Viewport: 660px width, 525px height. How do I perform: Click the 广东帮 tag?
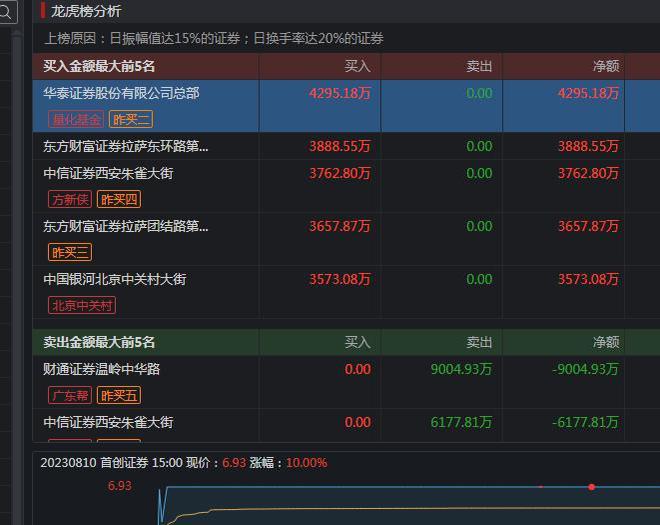point(70,395)
